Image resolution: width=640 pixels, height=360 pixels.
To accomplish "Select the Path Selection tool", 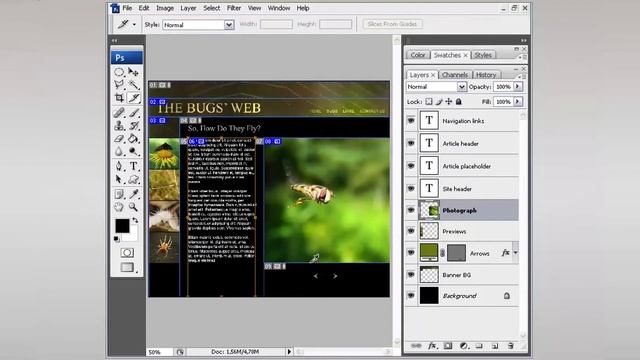I will [119, 179].
